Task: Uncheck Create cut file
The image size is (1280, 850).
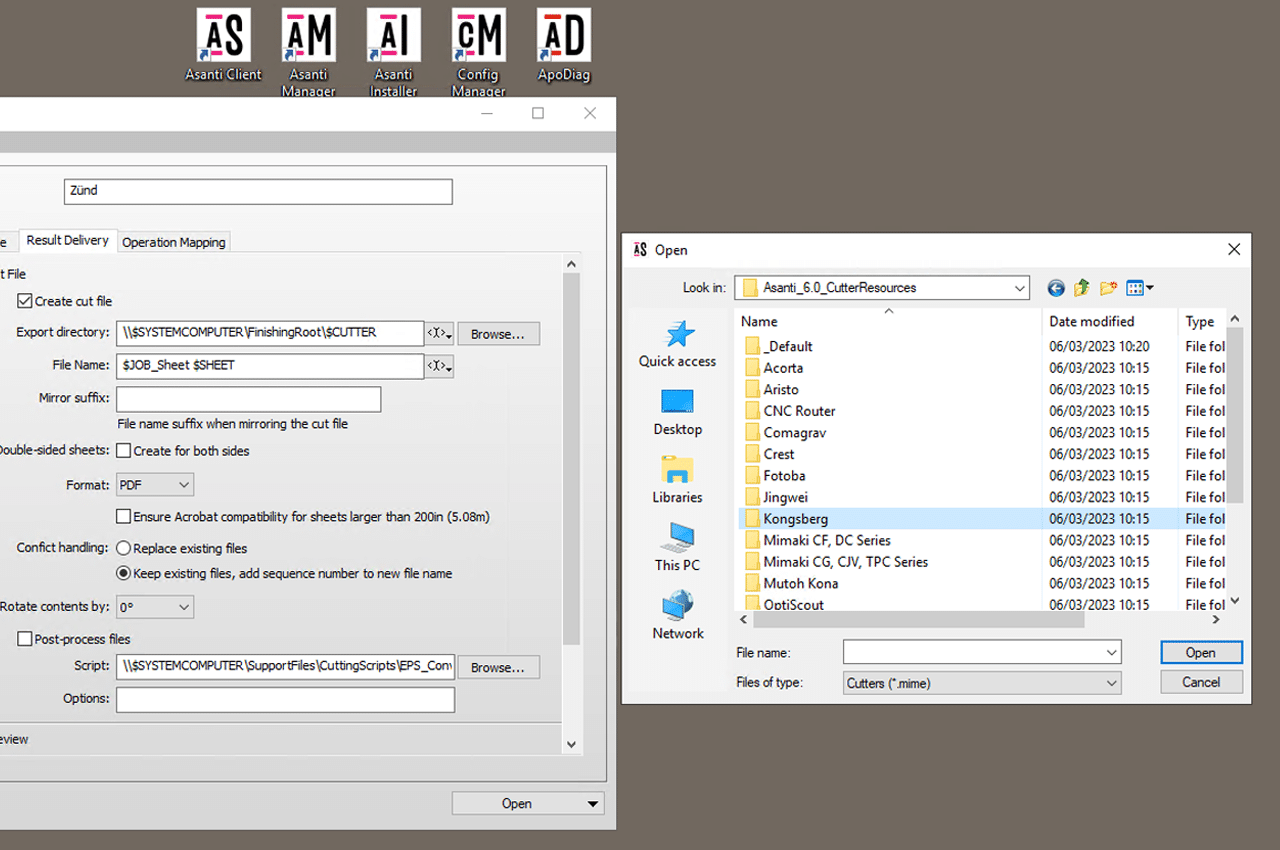Action: [24, 301]
